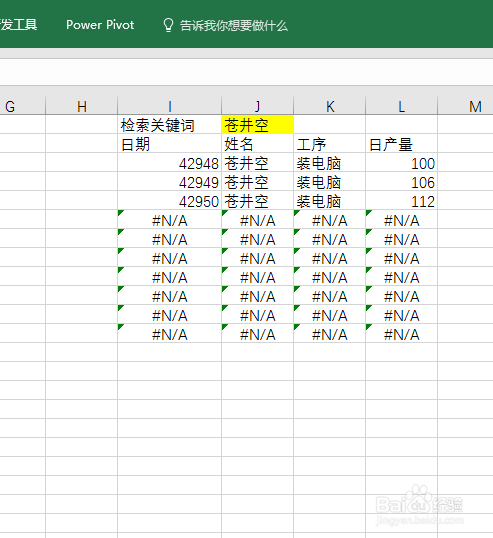Select the 日产量 header cell
This screenshot has width=493, height=538.
[x=401, y=143]
